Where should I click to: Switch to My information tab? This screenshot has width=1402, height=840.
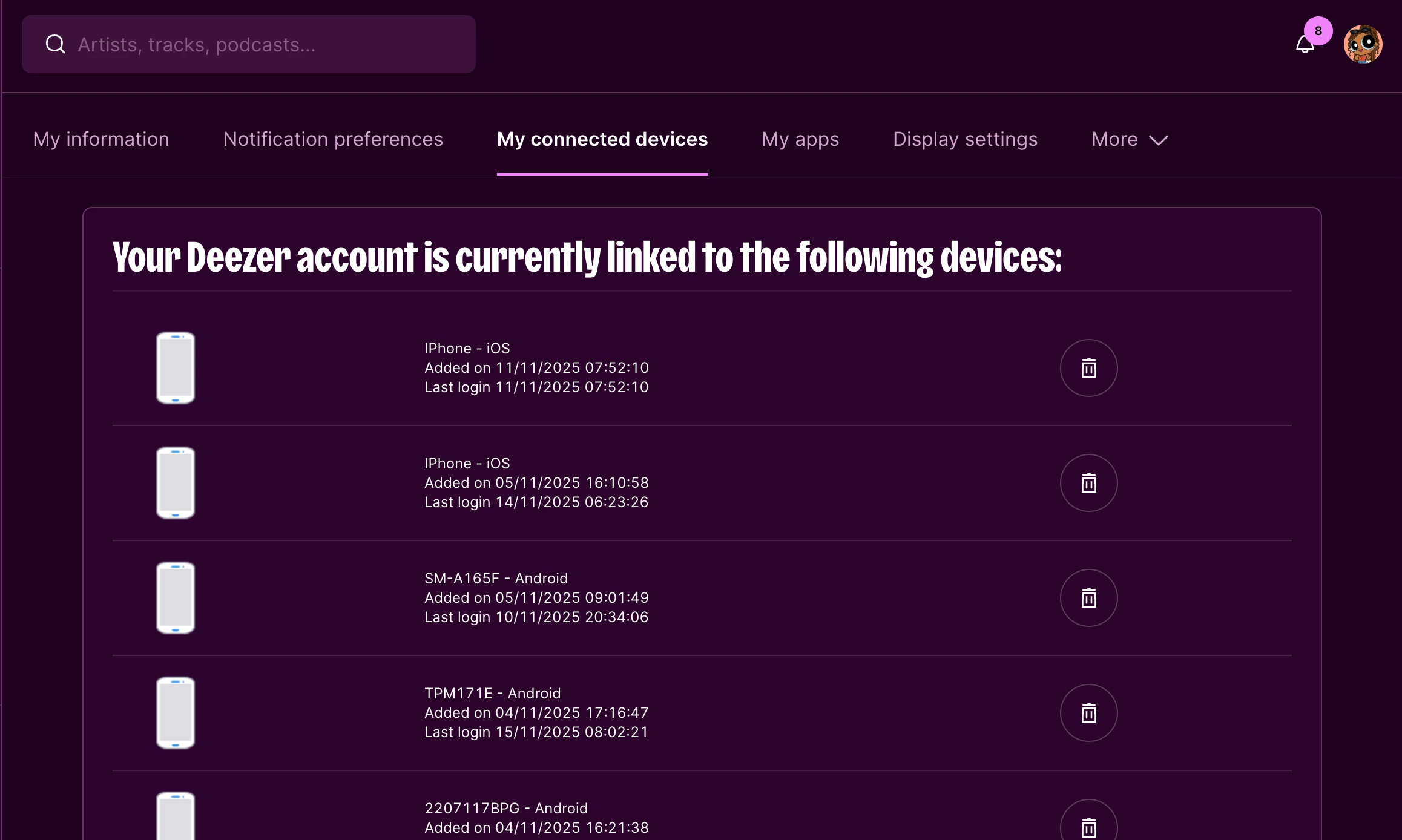pyautogui.click(x=101, y=140)
